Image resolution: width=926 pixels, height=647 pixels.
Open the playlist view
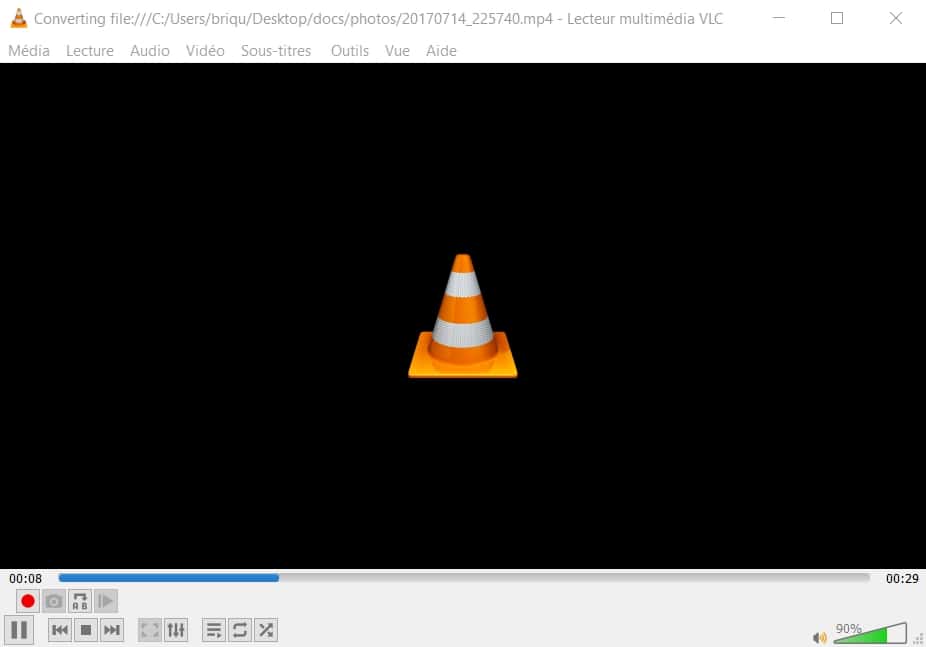tap(214, 630)
